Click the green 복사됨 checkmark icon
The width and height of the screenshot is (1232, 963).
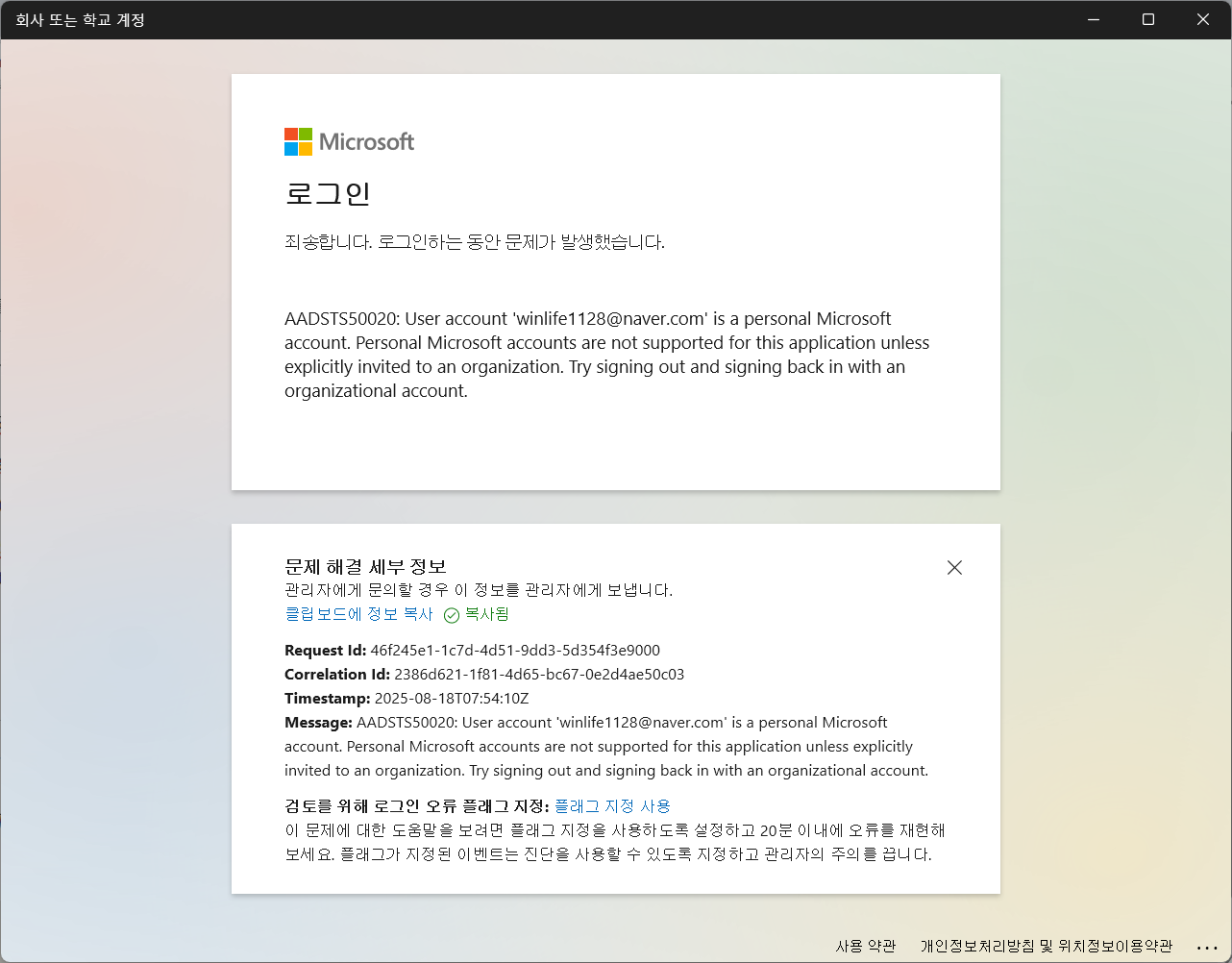pyautogui.click(x=452, y=615)
